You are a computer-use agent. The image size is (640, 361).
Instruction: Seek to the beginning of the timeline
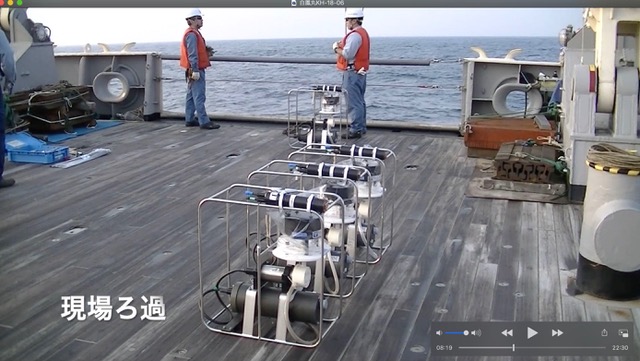click(460, 348)
